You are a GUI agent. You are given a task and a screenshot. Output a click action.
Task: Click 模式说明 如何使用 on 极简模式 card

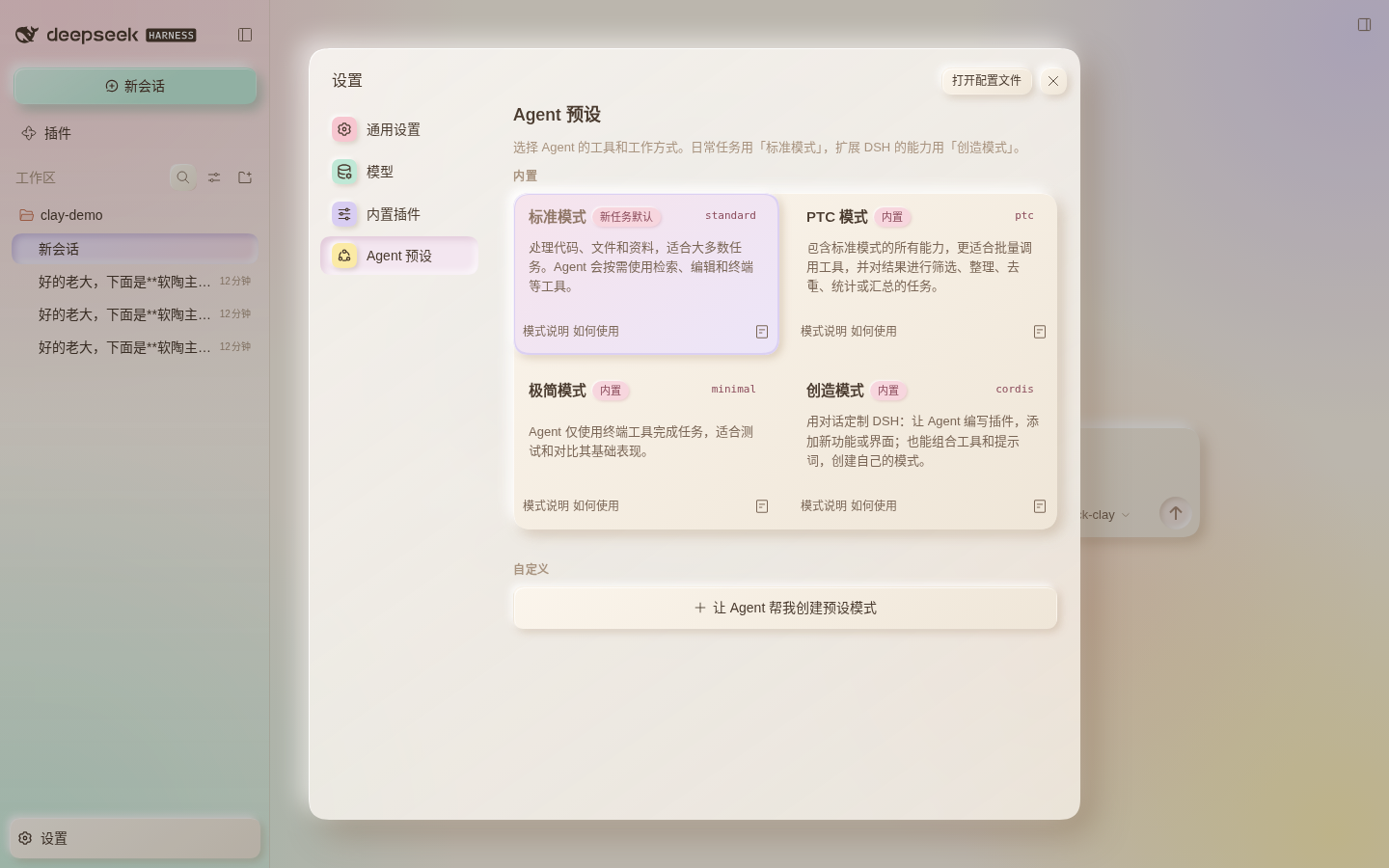point(571,505)
